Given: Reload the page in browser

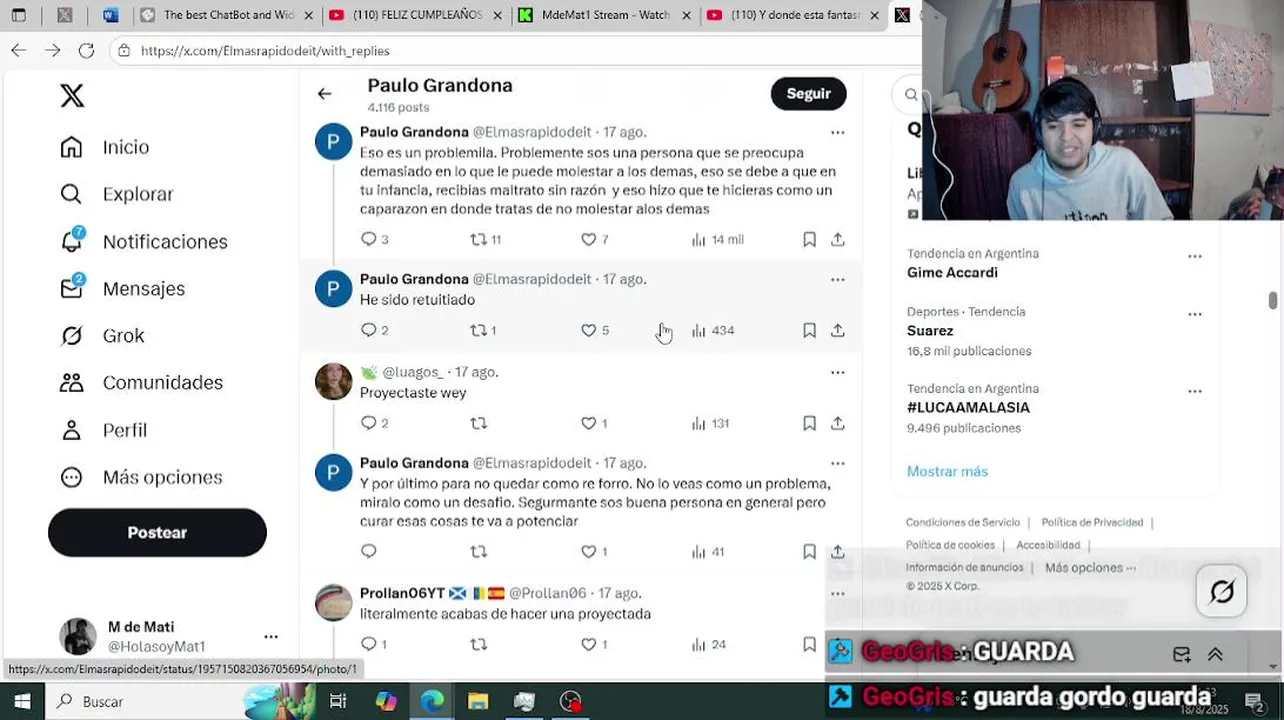Looking at the screenshot, I should click(86, 50).
